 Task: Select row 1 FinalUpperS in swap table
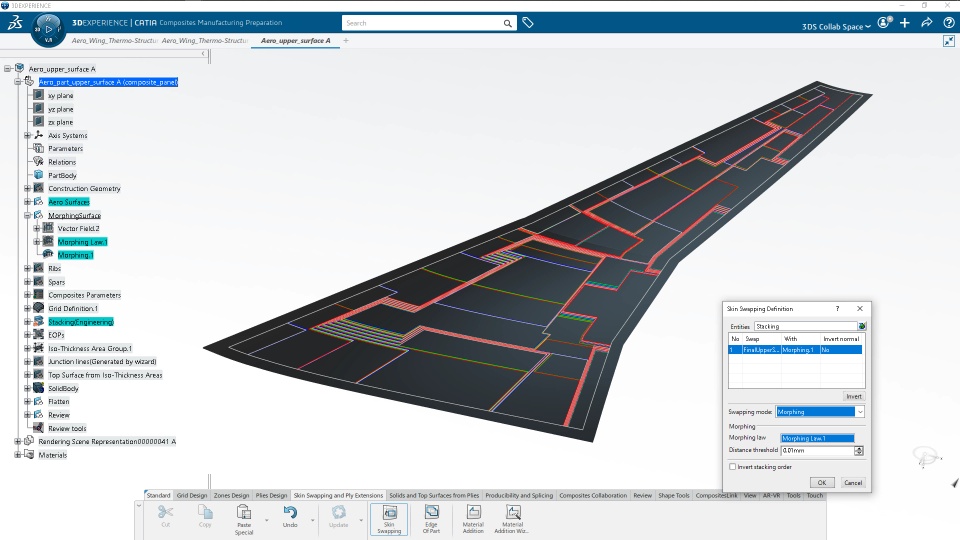pyautogui.click(x=795, y=350)
